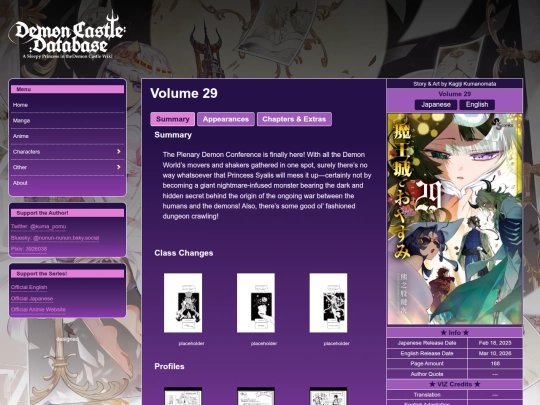The width and height of the screenshot is (540, 405).
Task: Open the first Class Changes thumbnail
Action: (x=183, y=303)
